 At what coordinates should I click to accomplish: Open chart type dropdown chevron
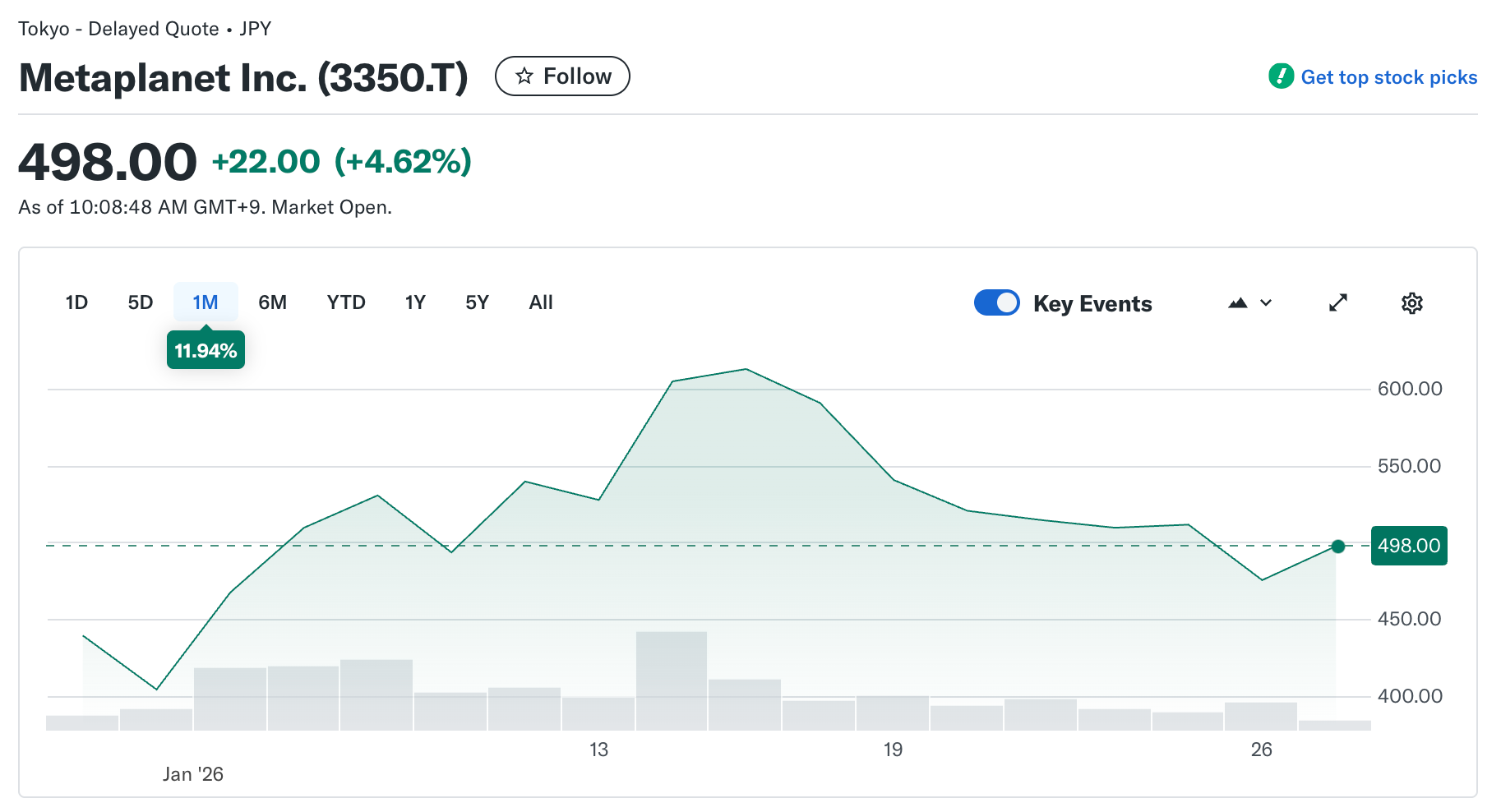(1266, 303)
